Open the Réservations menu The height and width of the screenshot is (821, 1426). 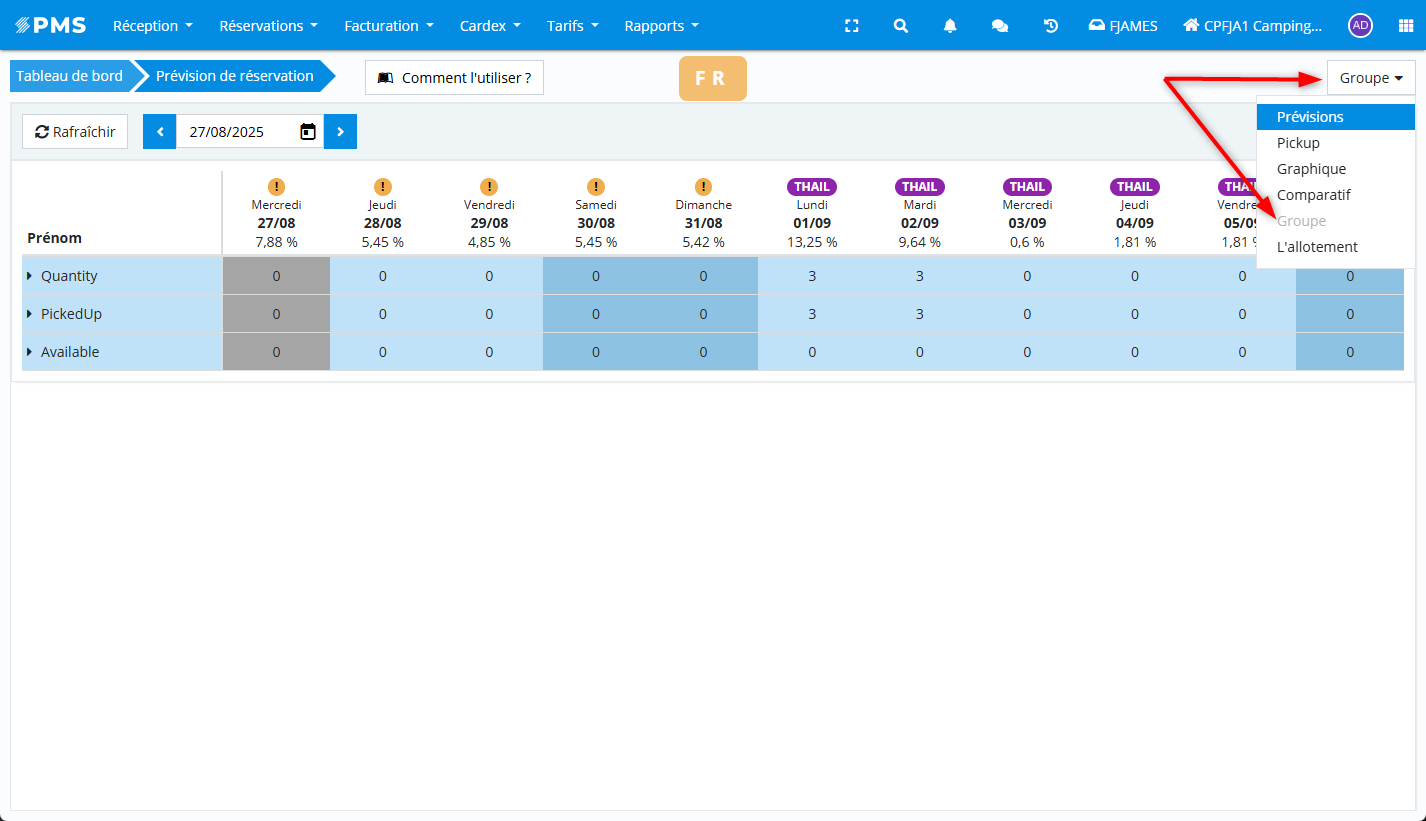(268, 26)
